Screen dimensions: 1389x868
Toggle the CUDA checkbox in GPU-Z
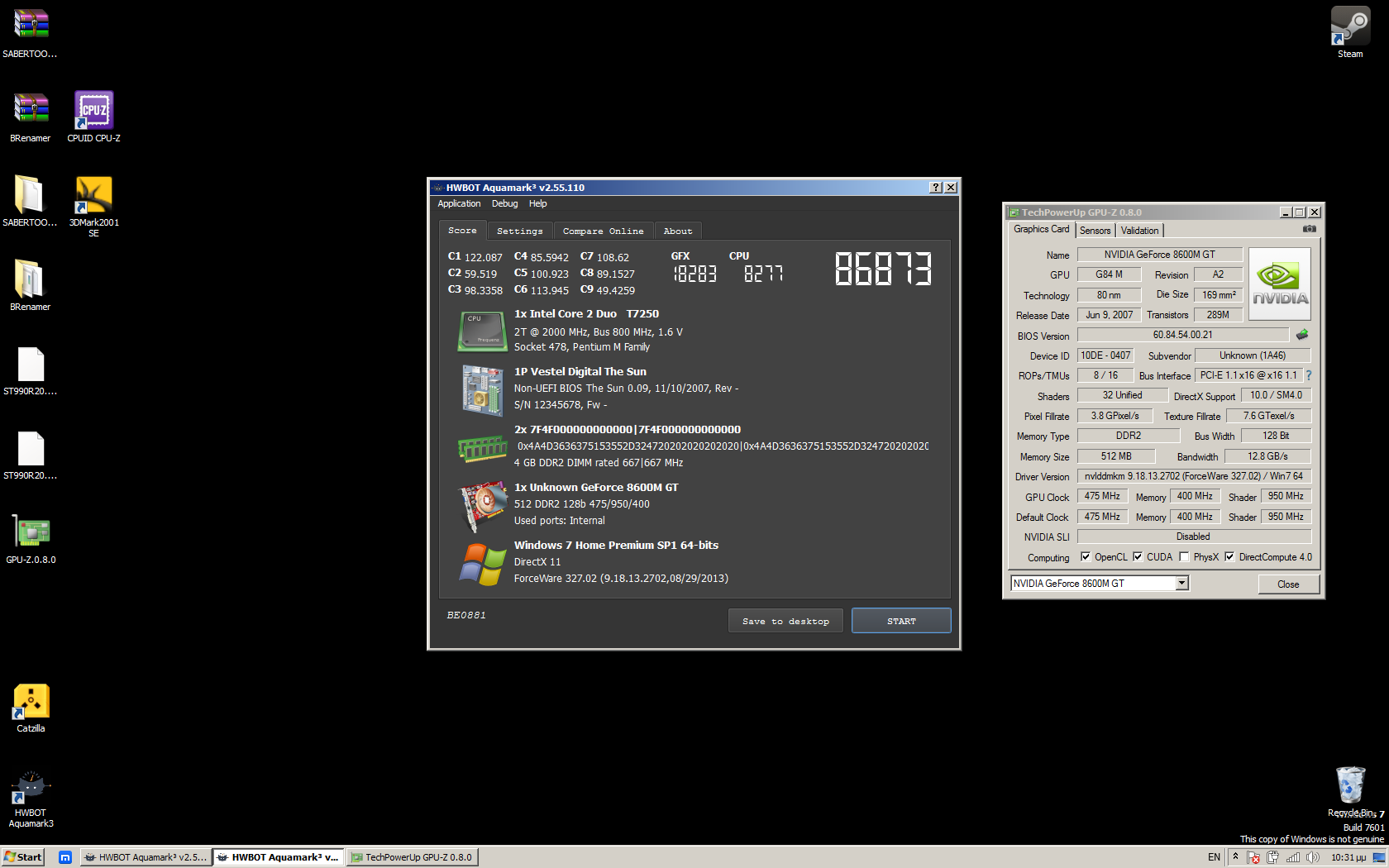pyautogui.click(x=1138, y=556)
